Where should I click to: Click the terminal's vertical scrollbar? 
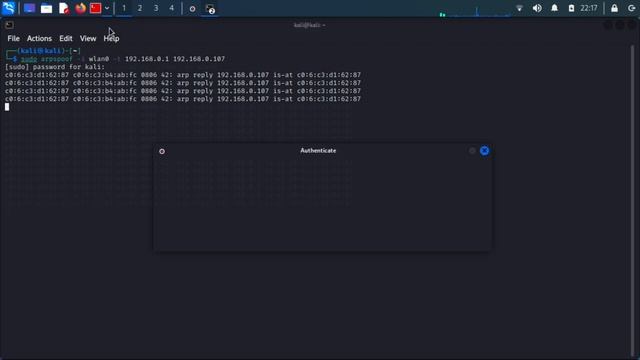point(633,200)
